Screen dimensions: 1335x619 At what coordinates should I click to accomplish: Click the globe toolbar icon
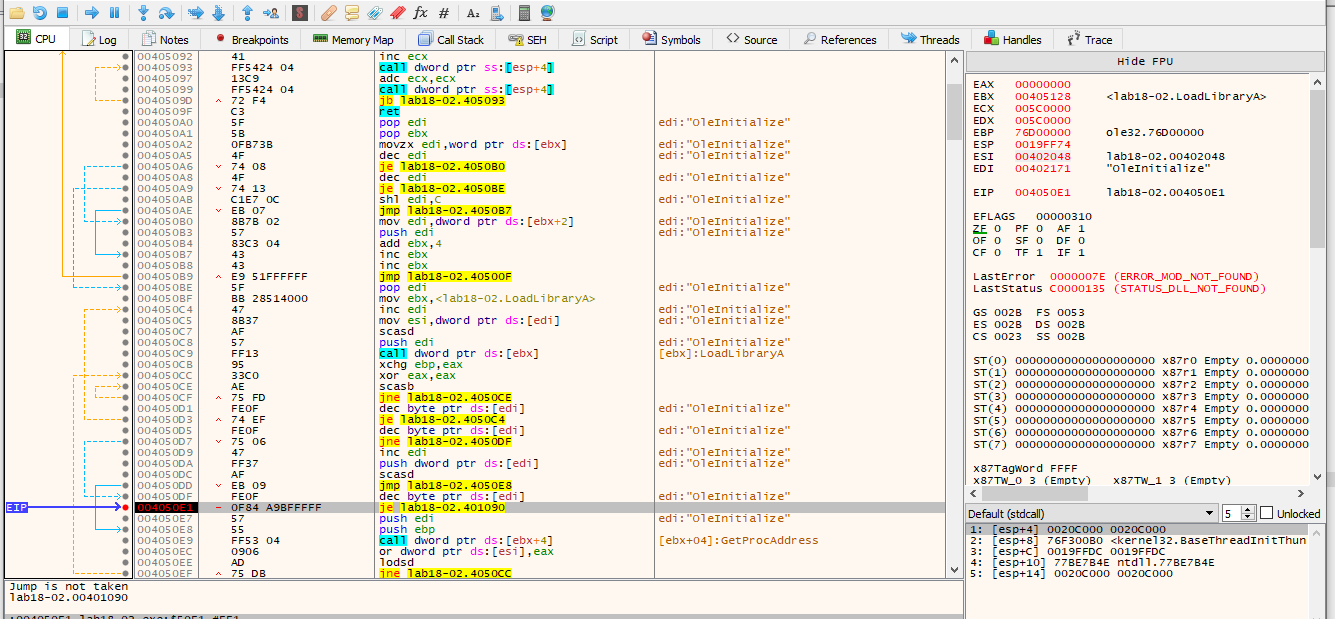547,13
